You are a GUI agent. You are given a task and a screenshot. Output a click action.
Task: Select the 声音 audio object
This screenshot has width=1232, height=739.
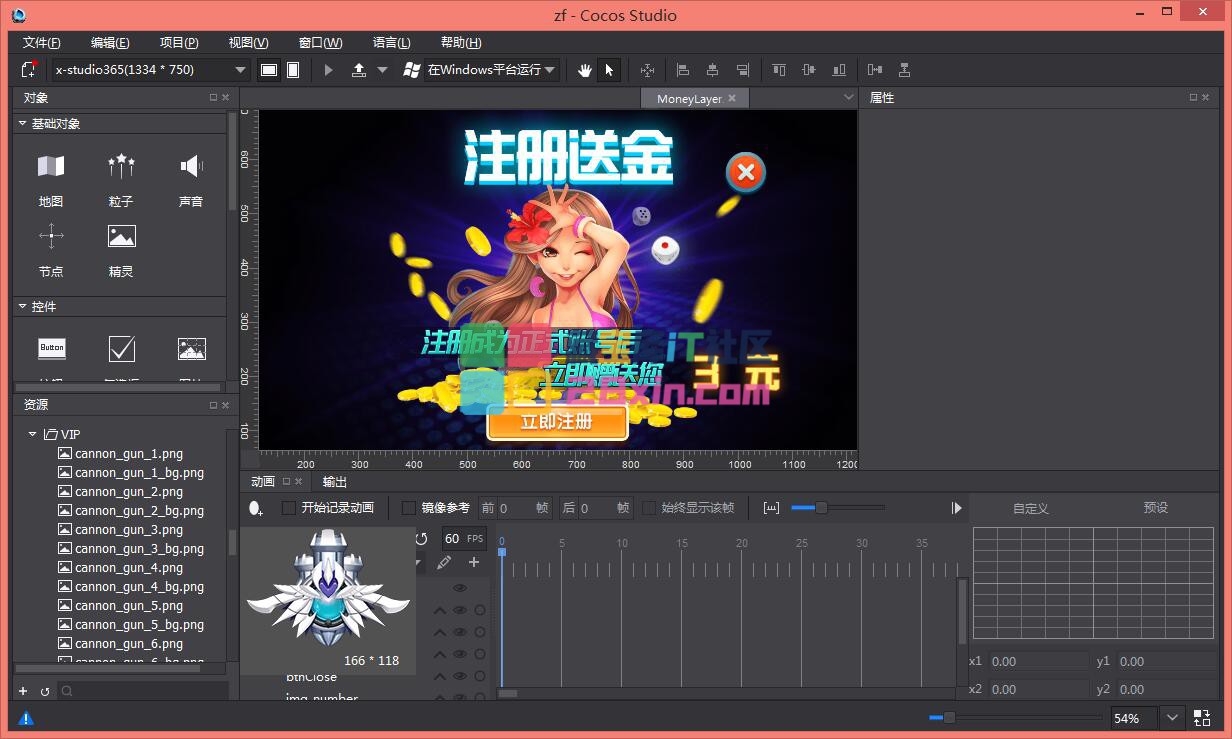(191, 180)
